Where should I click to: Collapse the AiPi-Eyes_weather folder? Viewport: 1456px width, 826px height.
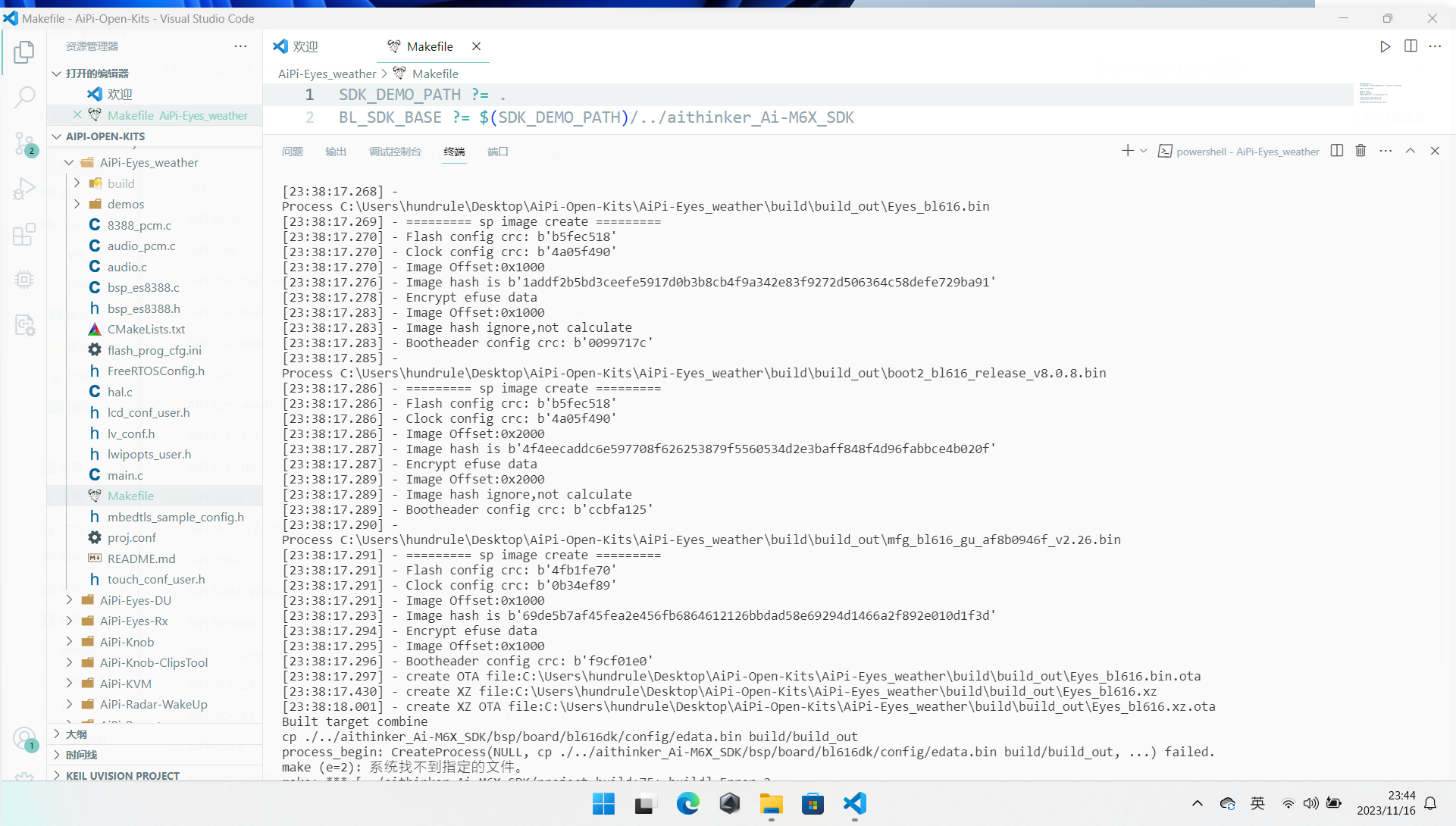69,162
